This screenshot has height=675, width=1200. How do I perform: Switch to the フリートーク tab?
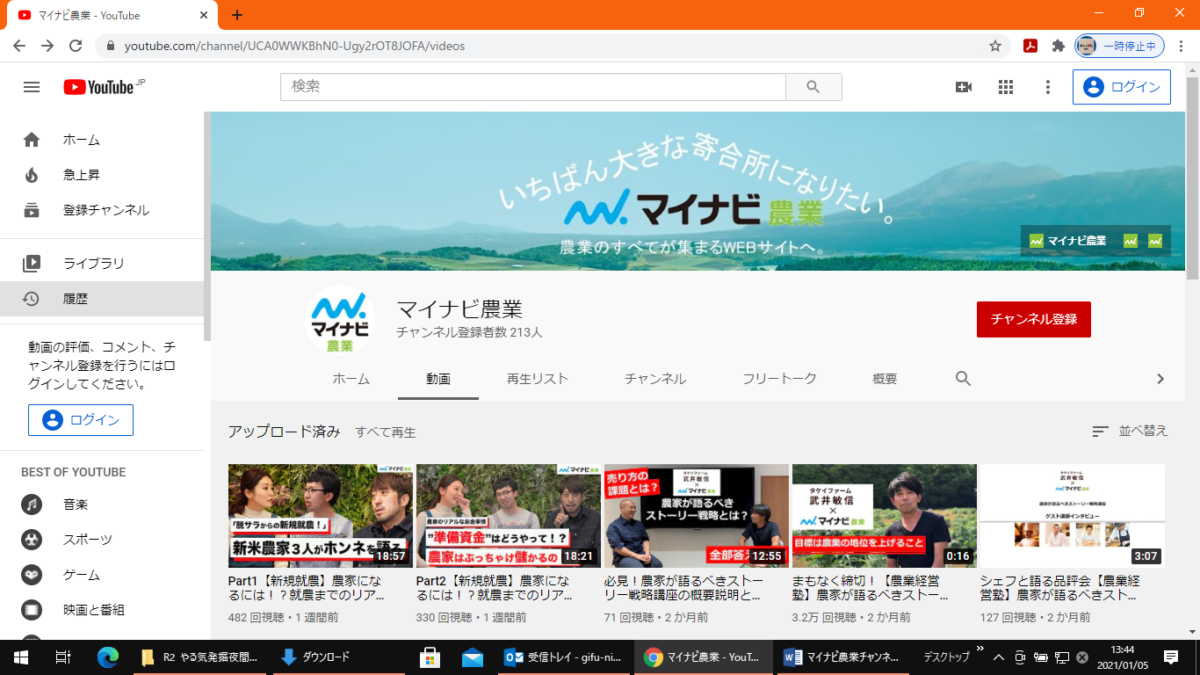[779, 379]
